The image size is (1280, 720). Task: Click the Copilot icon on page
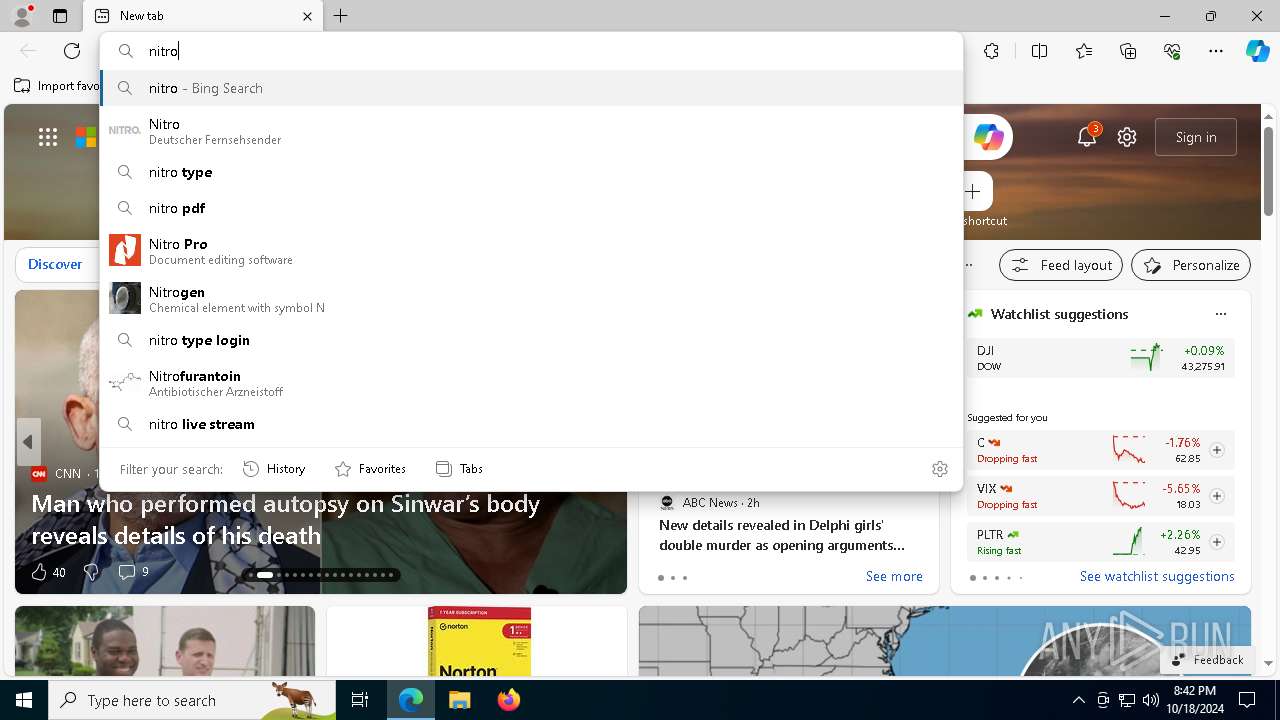[988, 137]
